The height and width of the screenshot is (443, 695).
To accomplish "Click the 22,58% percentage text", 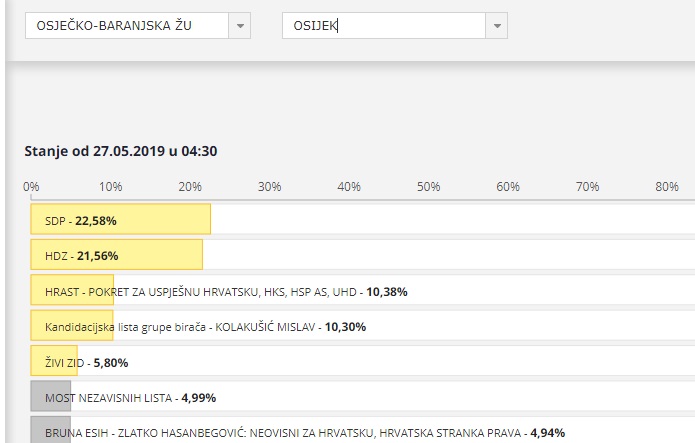I will pyautogui.click(x=96, y=221).
